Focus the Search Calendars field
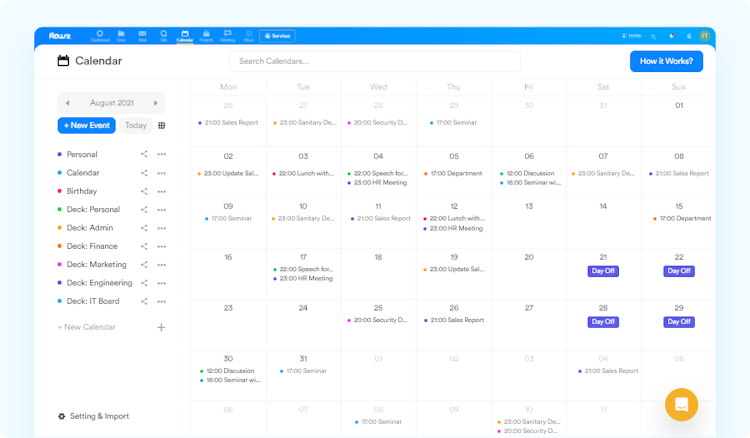Image resolution: width=750 pixels, height=438 pixels. point(375,61)
